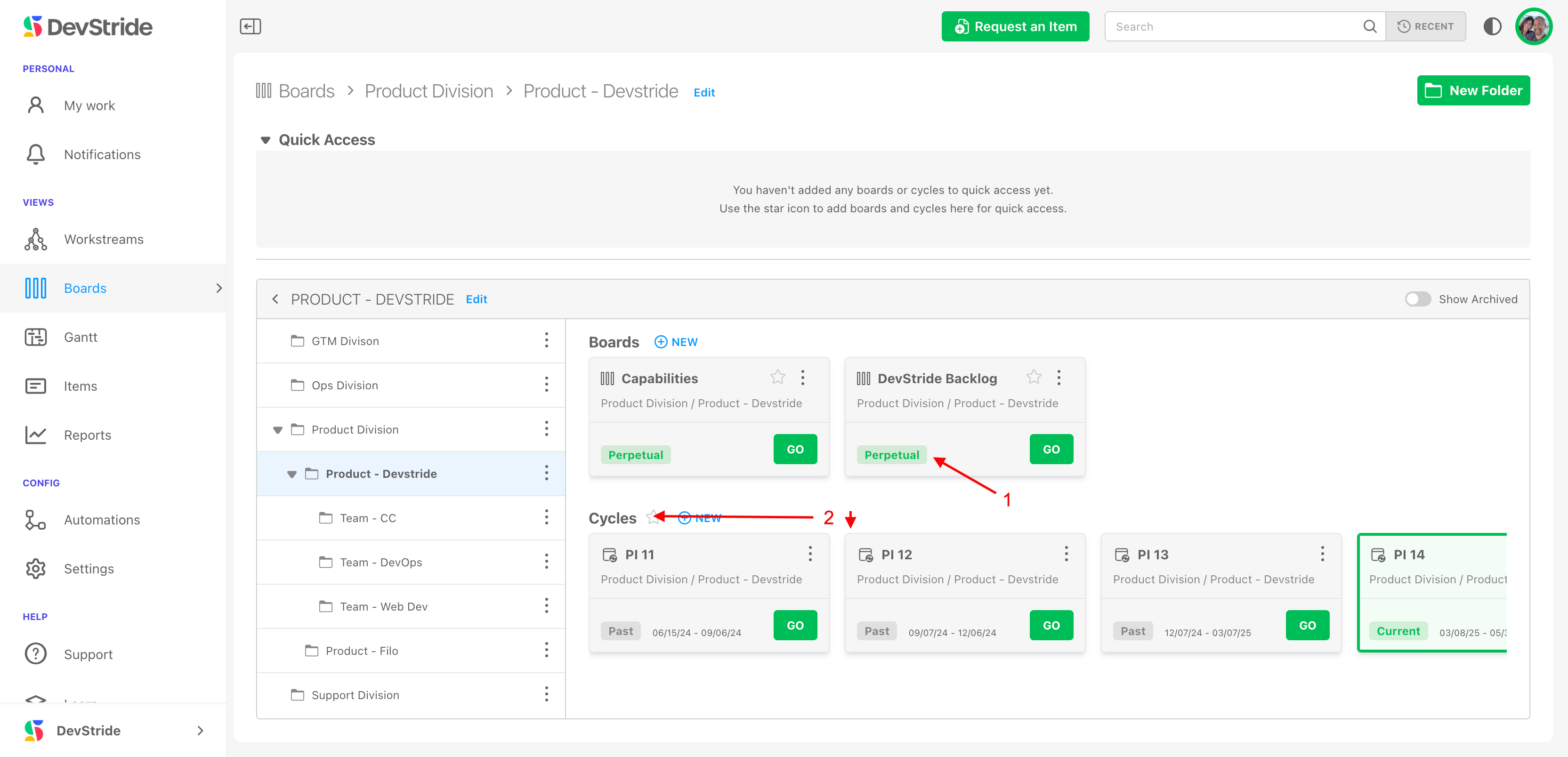Open kebab menu for PI 12 cycle
1568x757 pixels.
(1066, 554)
